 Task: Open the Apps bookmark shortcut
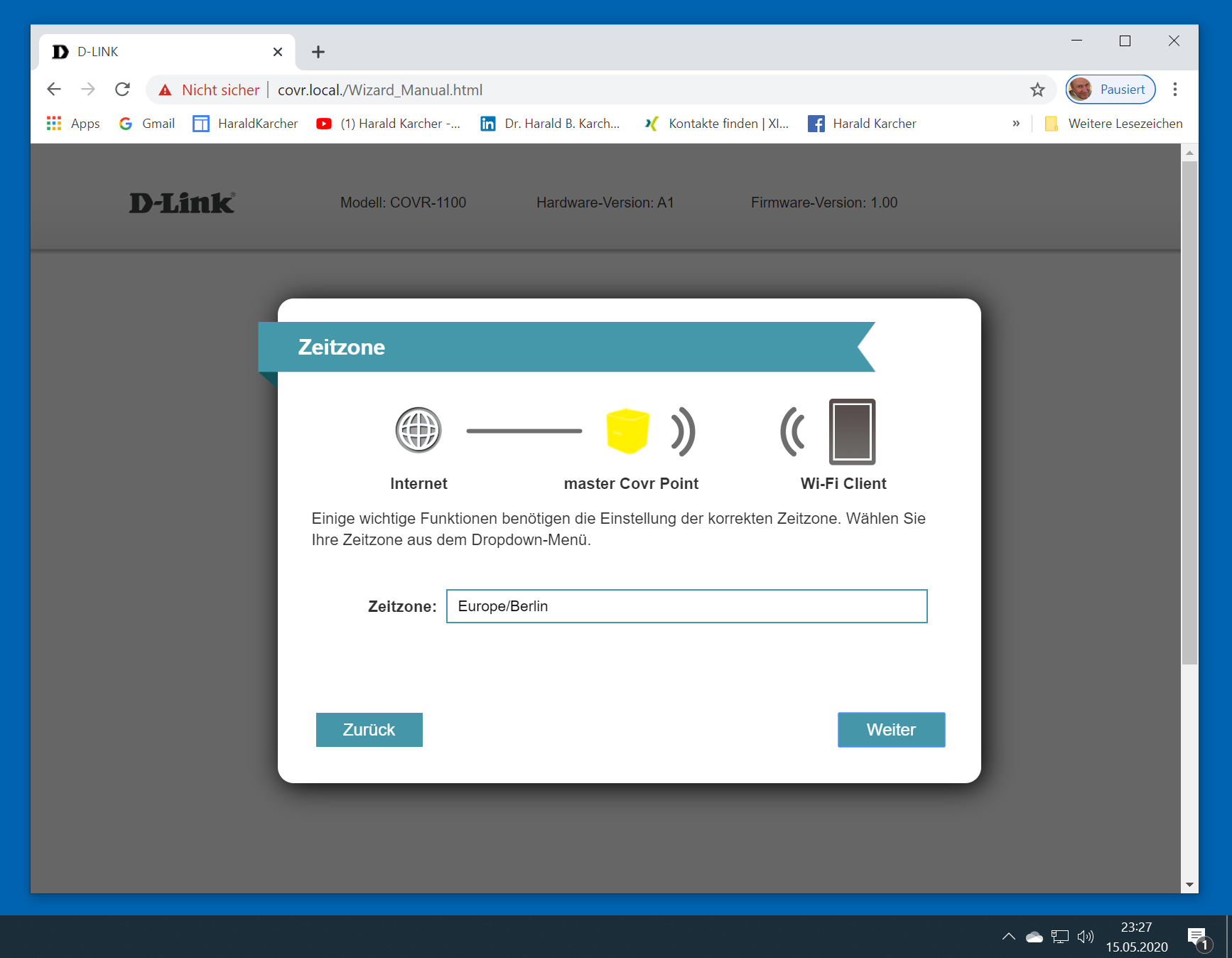pyautogui.click(x=73, y=124)
